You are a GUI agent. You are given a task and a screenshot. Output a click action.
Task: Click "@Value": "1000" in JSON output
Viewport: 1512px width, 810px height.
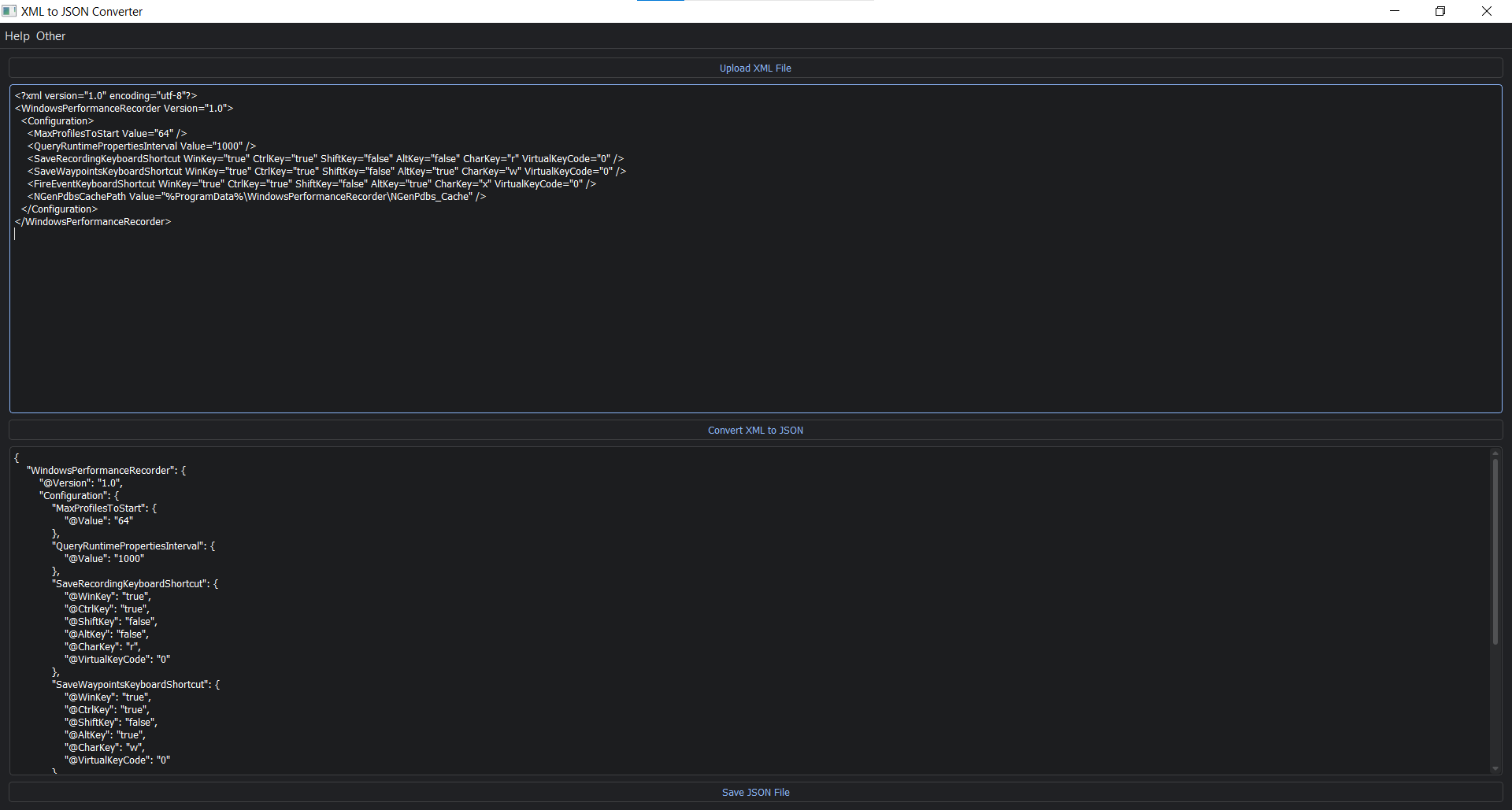point(104,559)
